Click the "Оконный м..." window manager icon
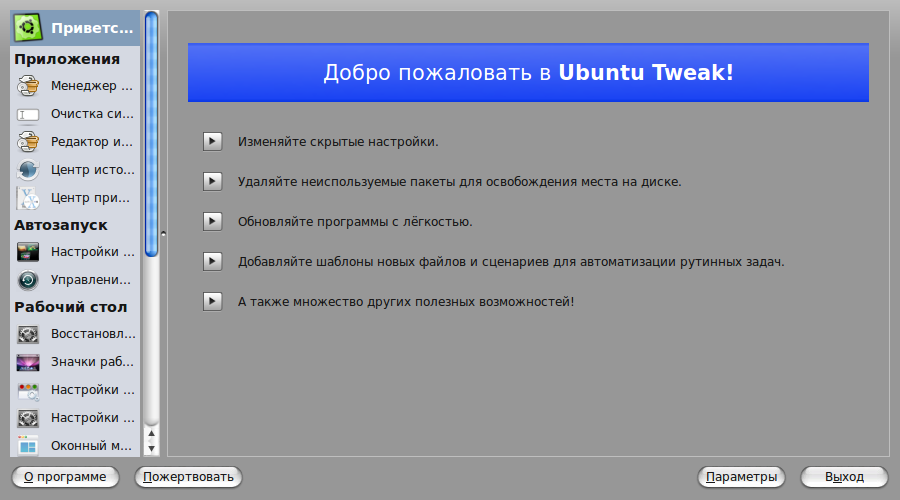Viewport: 900px width, 500px height. 28,446
